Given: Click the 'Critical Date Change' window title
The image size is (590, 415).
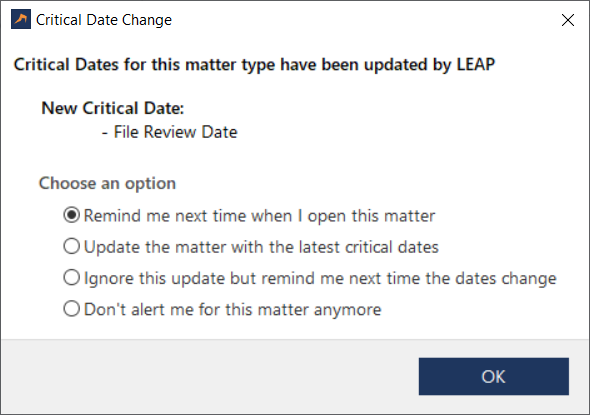Looking at the screenshot, I should (104, 20).
